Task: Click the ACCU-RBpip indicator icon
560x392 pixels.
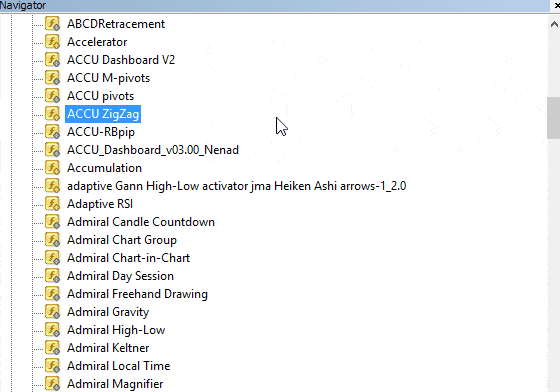Action: [x=52, y=132]
